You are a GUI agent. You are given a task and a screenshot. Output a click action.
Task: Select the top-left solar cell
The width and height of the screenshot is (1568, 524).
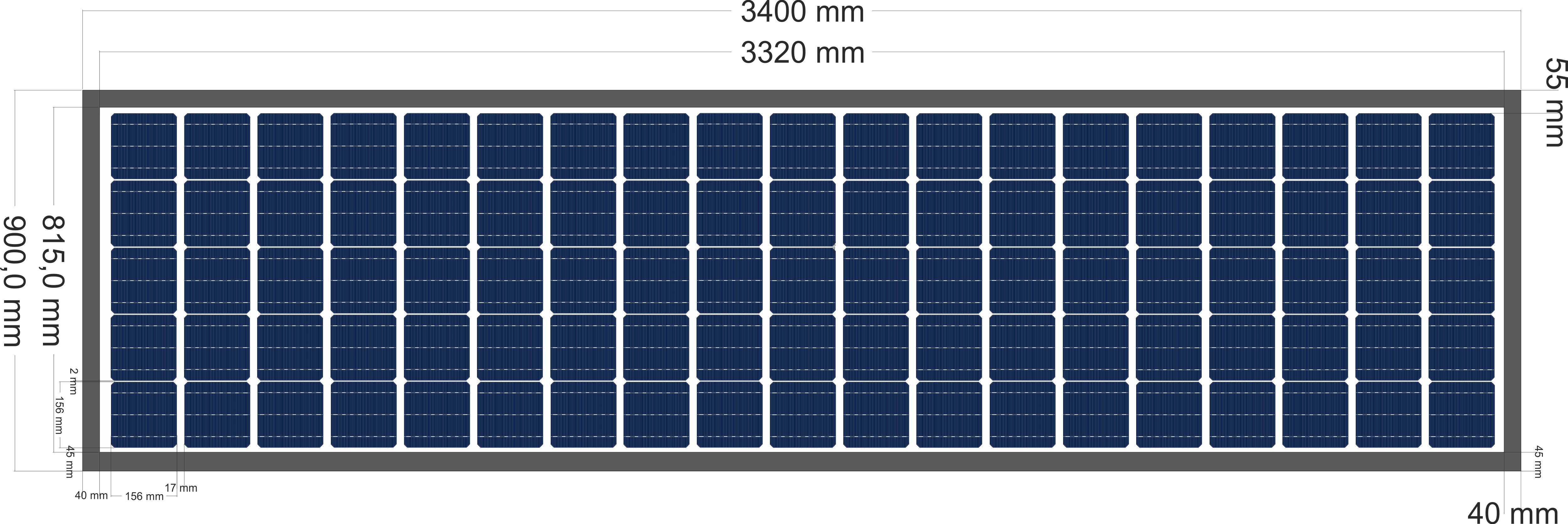coord(144,145)
